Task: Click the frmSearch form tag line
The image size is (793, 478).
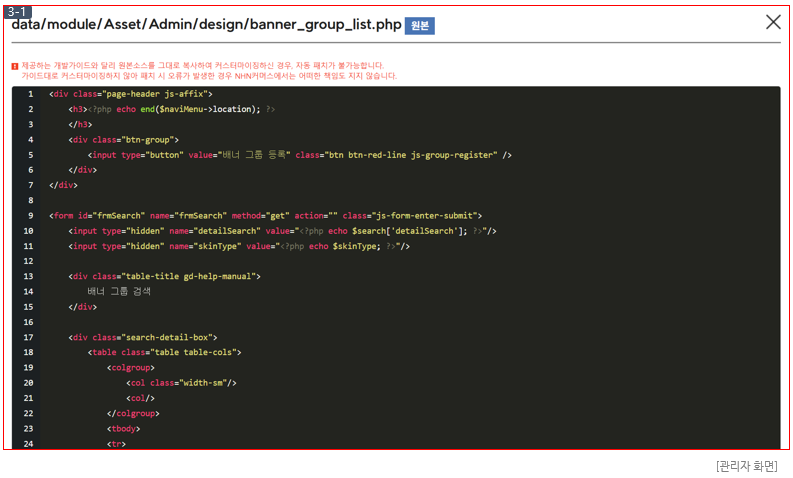Action: tap(266, 215)
